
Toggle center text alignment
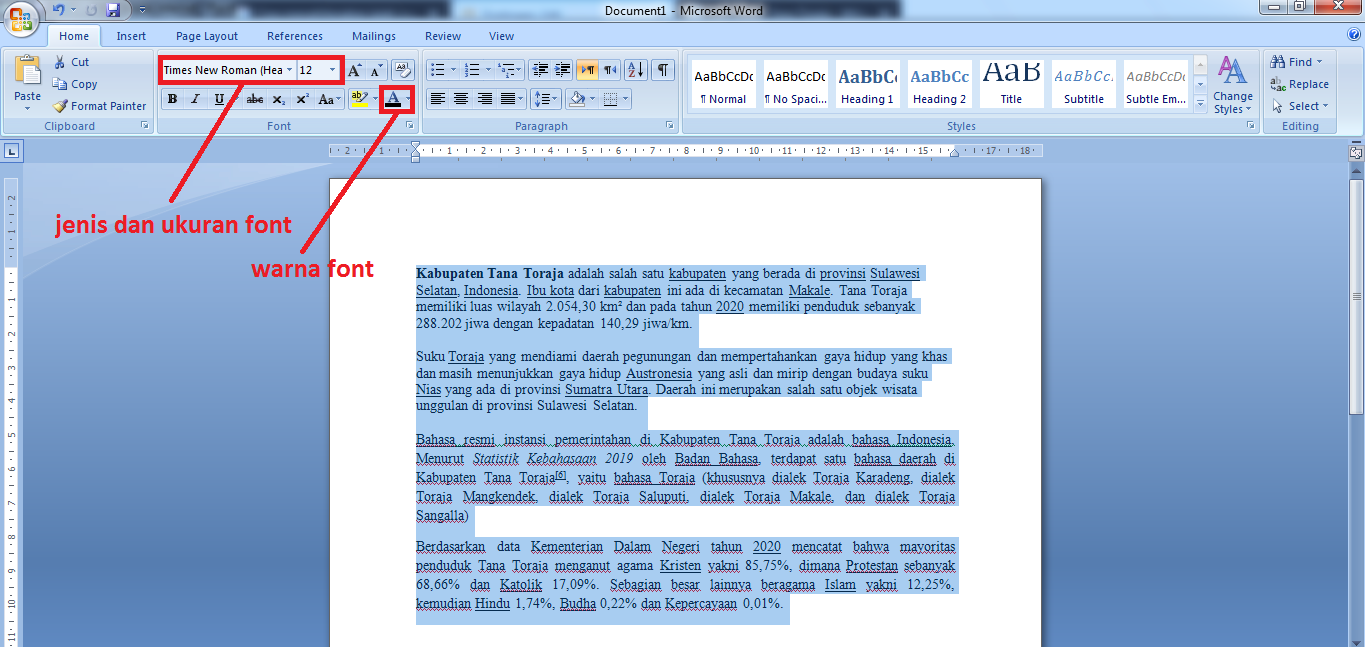[460, 98]
